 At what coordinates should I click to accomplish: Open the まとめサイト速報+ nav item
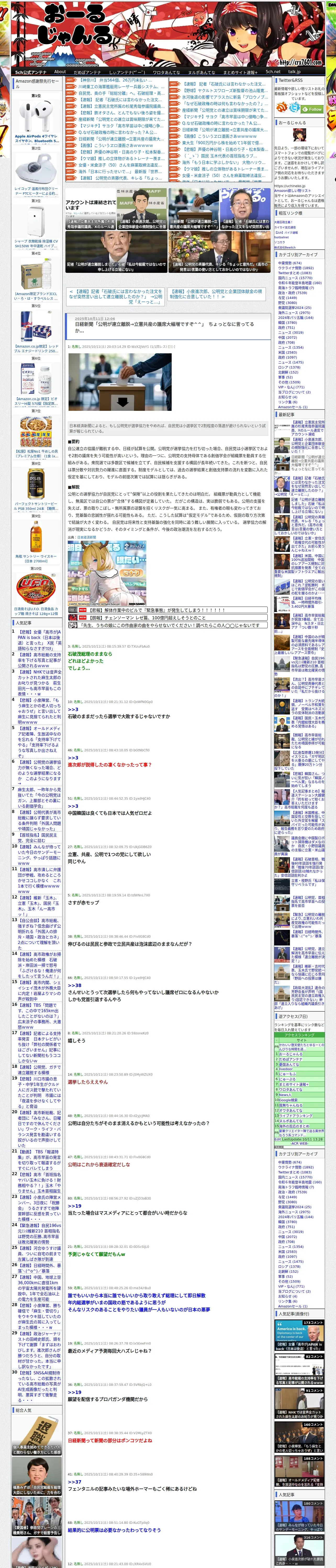[240, 72]
